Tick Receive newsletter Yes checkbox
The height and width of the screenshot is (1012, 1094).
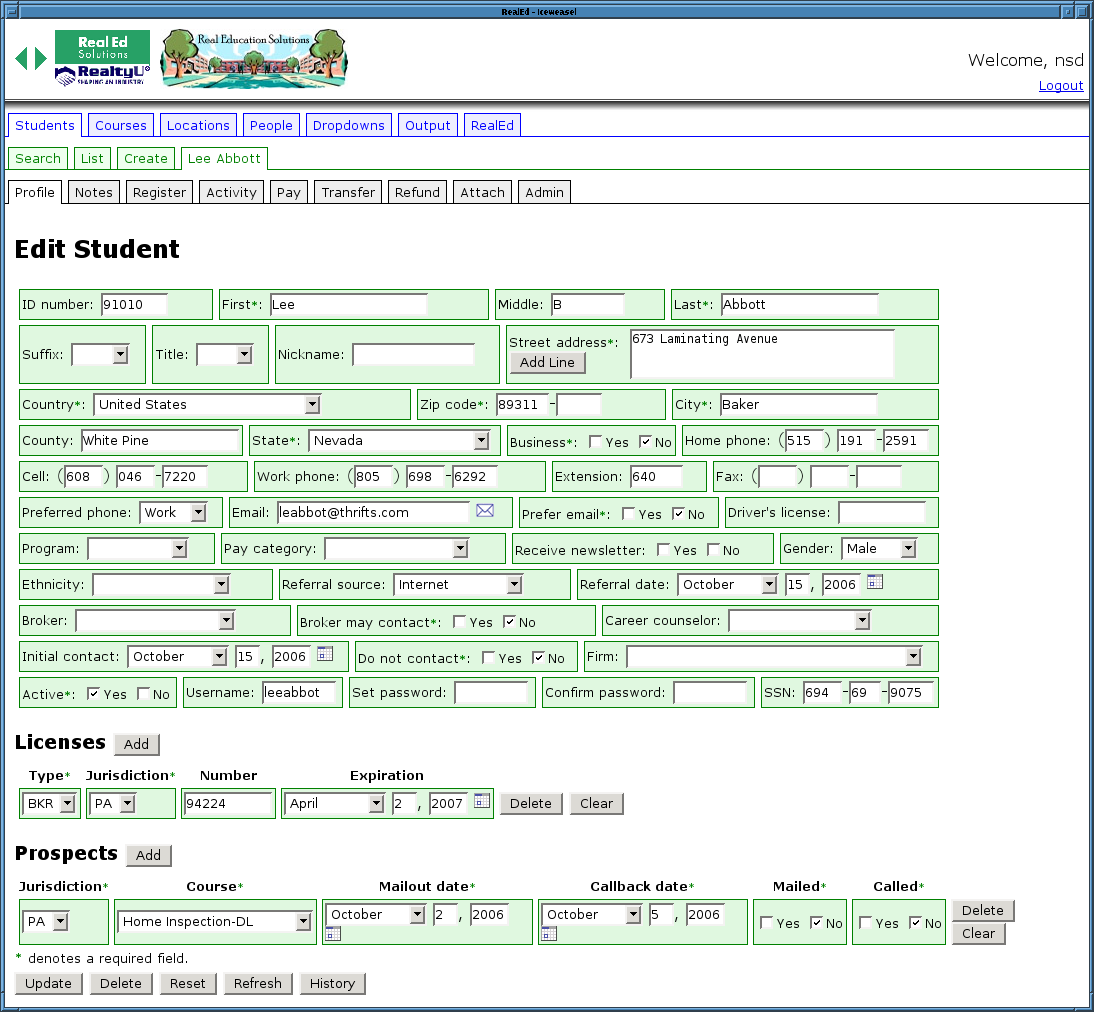[664, 550]
